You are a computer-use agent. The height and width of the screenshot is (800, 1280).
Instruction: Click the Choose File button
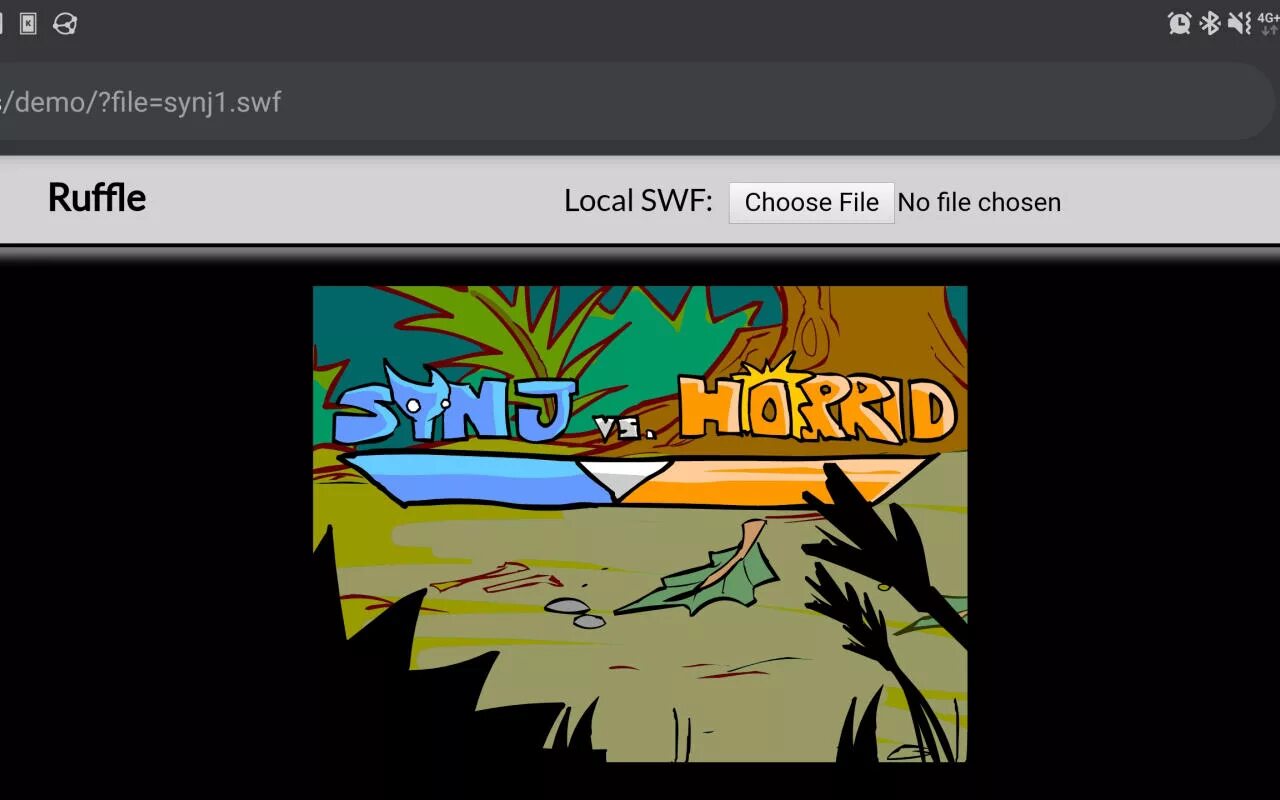click(811, 202)
